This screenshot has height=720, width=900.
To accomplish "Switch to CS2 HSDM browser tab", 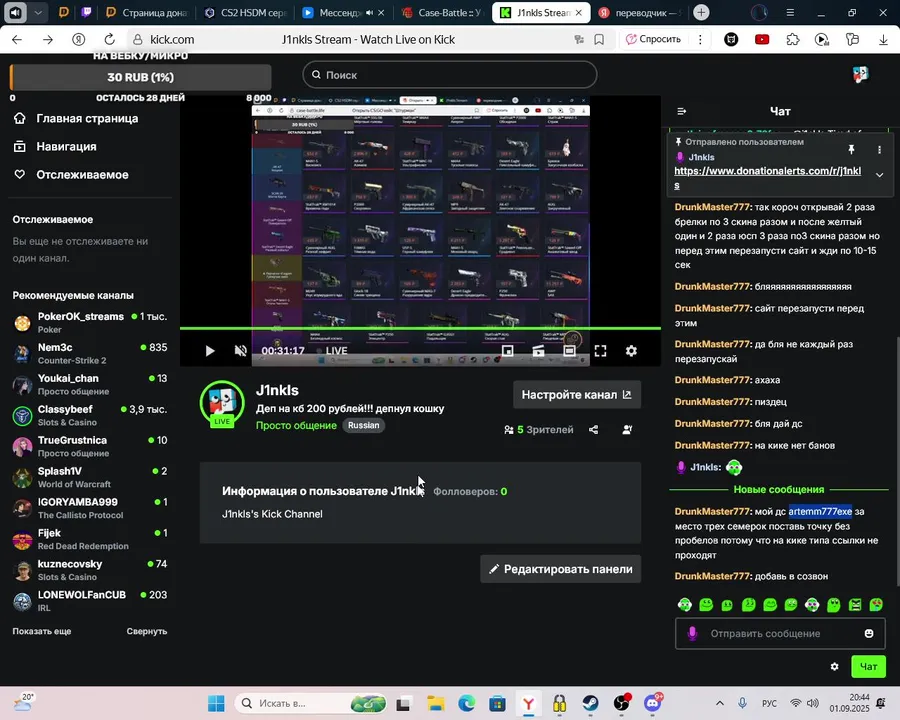I will coord(246,13).
